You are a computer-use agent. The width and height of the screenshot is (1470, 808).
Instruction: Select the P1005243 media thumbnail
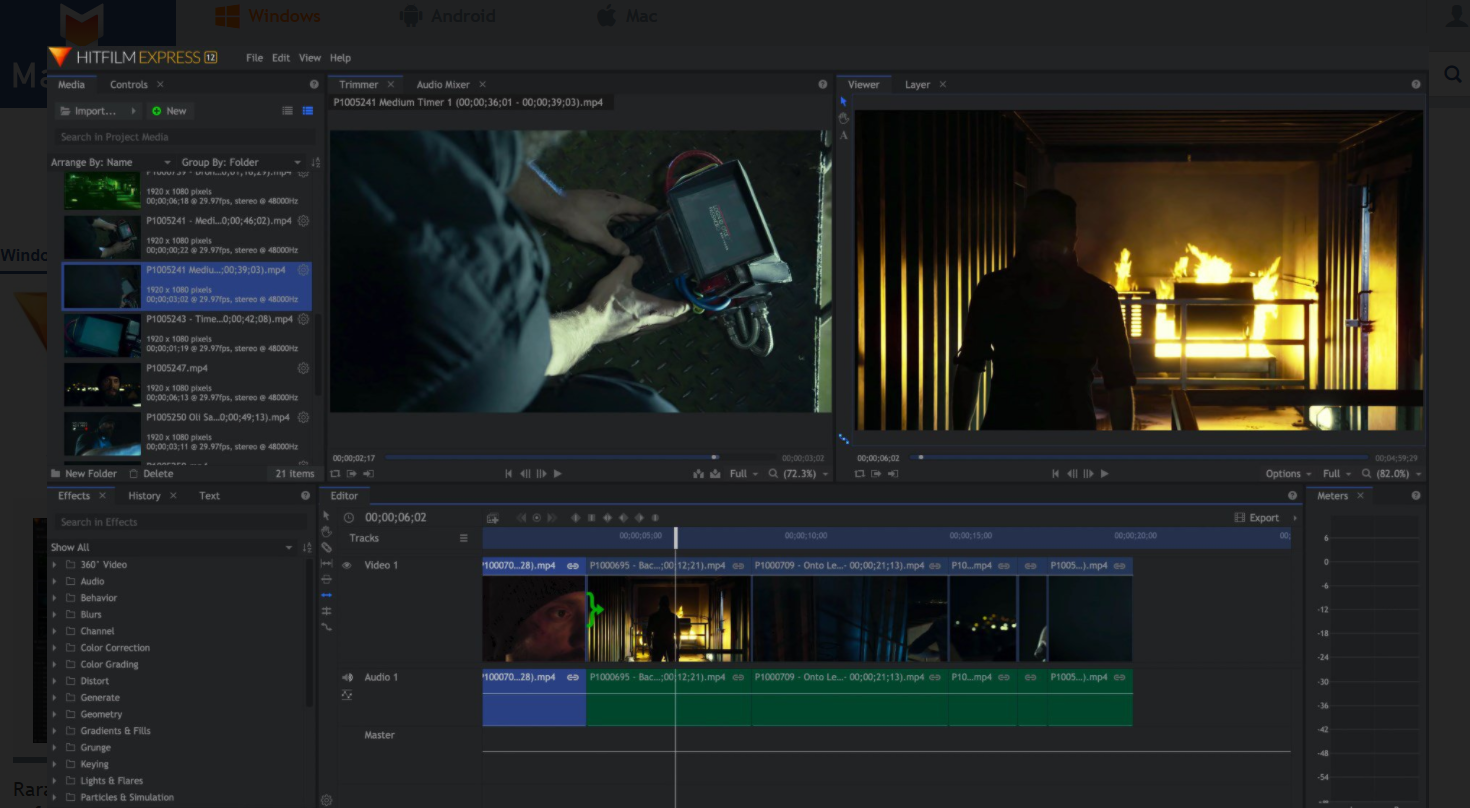[x=102, y=336]
